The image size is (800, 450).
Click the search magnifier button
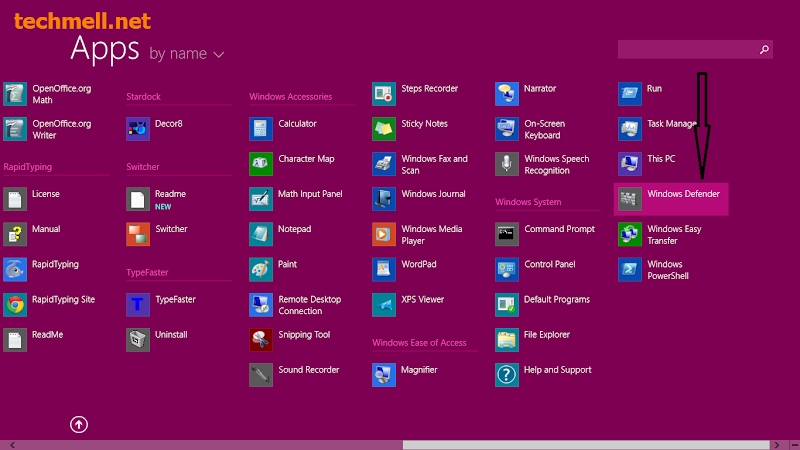pos(764,49)
